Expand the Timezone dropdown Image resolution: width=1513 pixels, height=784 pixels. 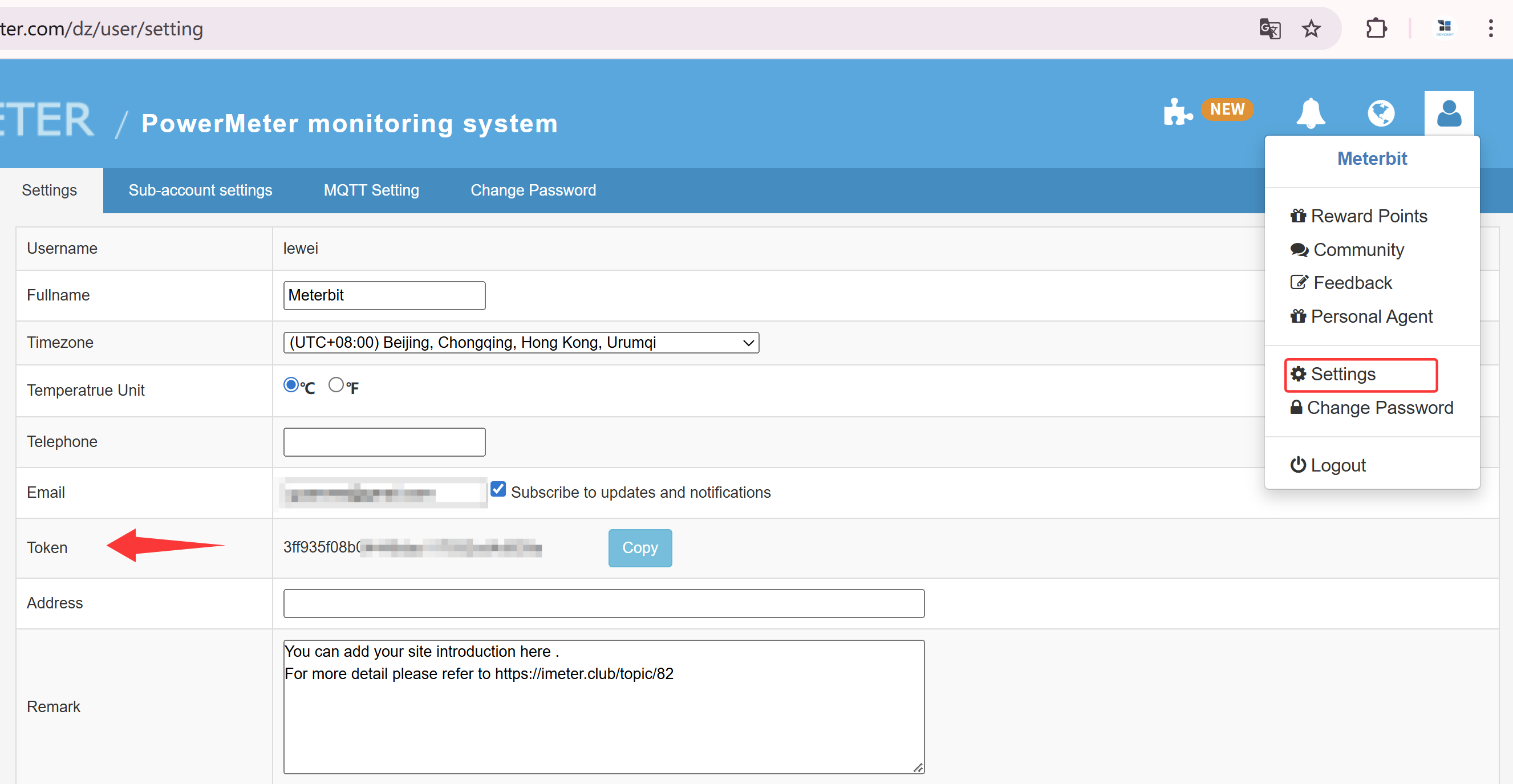tap(521, 343)
